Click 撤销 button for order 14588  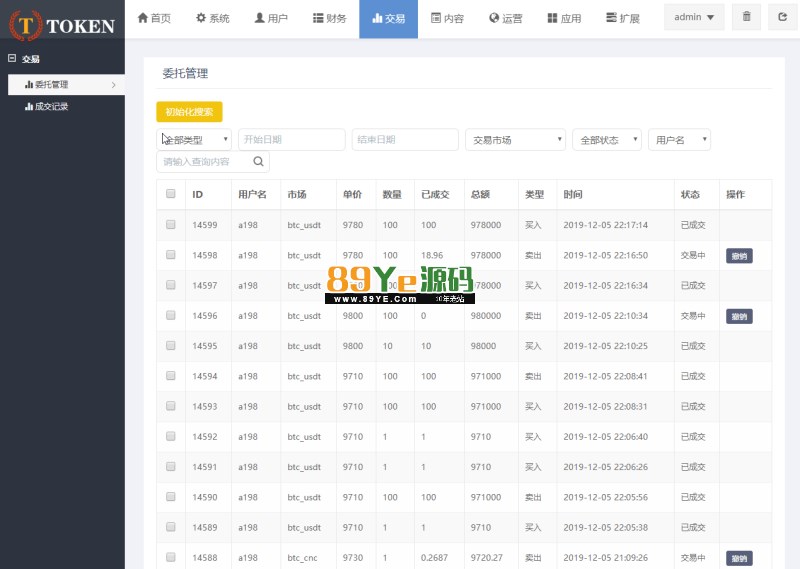739,558
